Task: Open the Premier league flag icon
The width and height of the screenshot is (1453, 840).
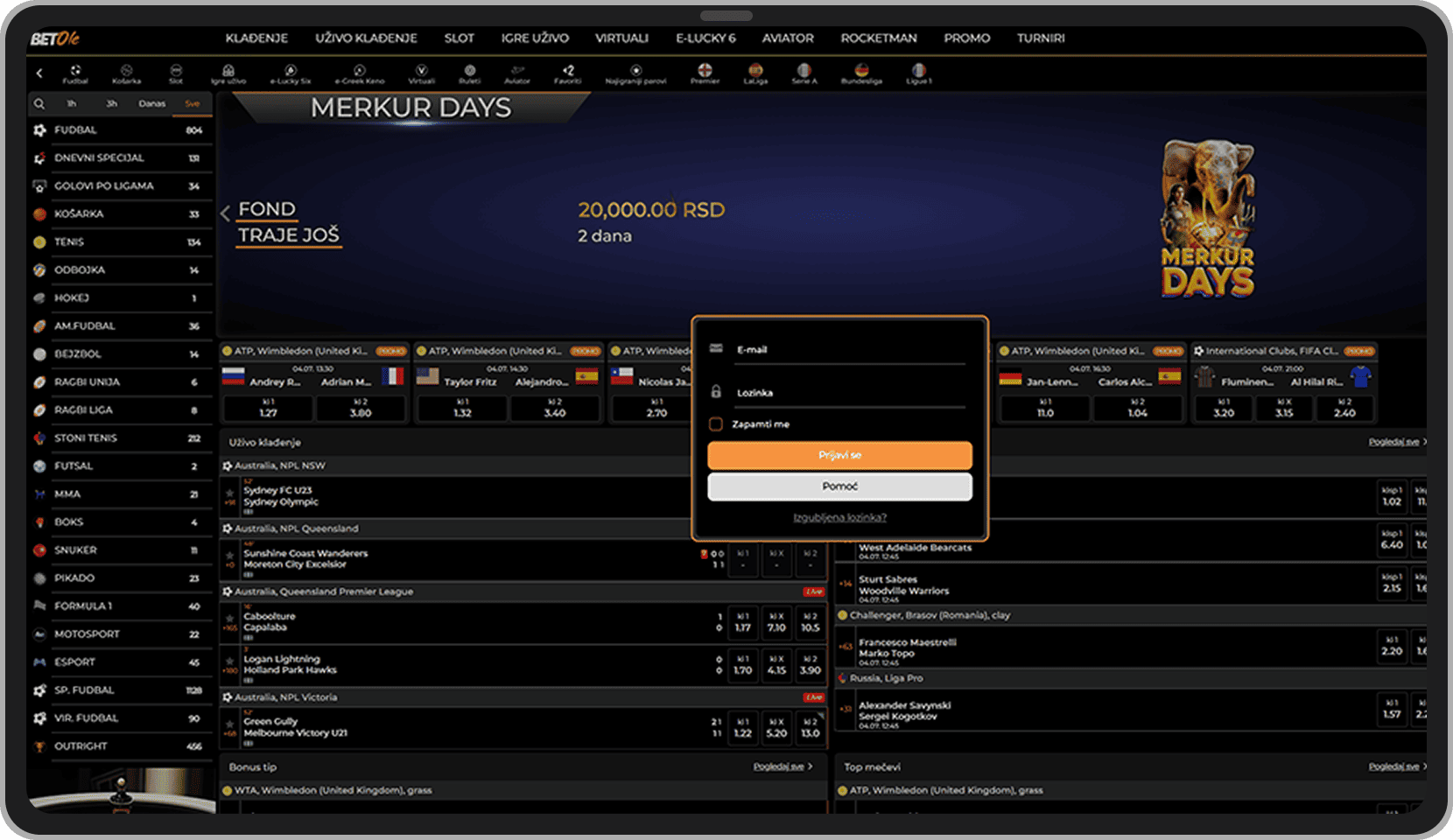Action: click(x=705, y=73)
